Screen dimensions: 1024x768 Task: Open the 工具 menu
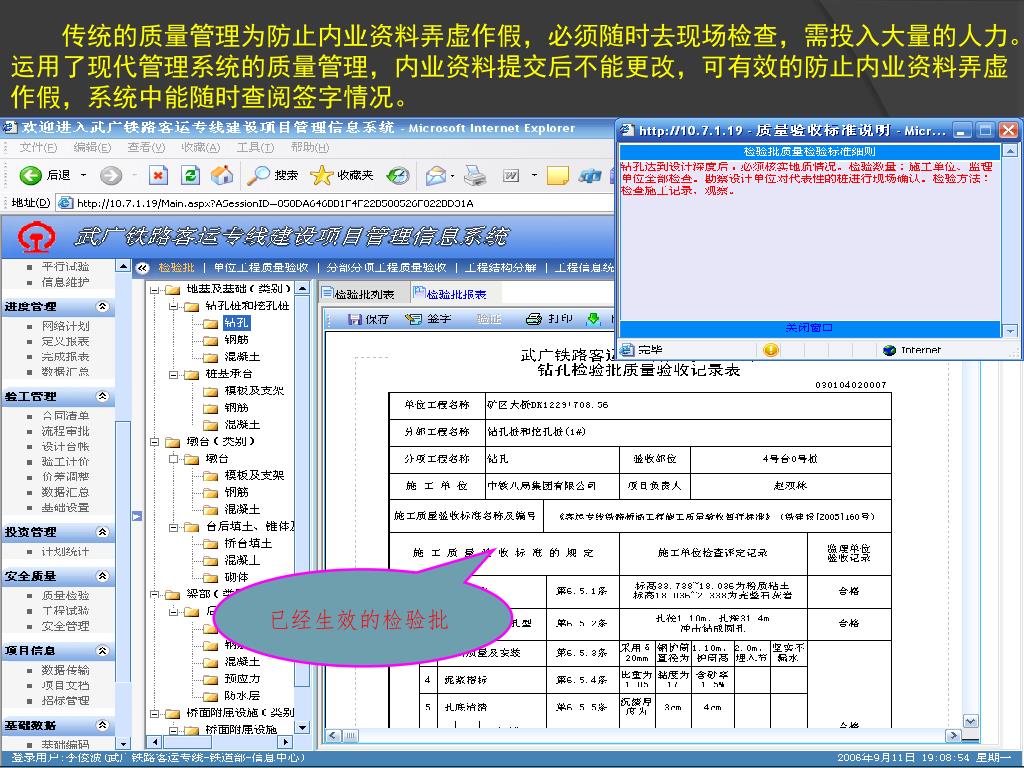[x=255, y=148]
